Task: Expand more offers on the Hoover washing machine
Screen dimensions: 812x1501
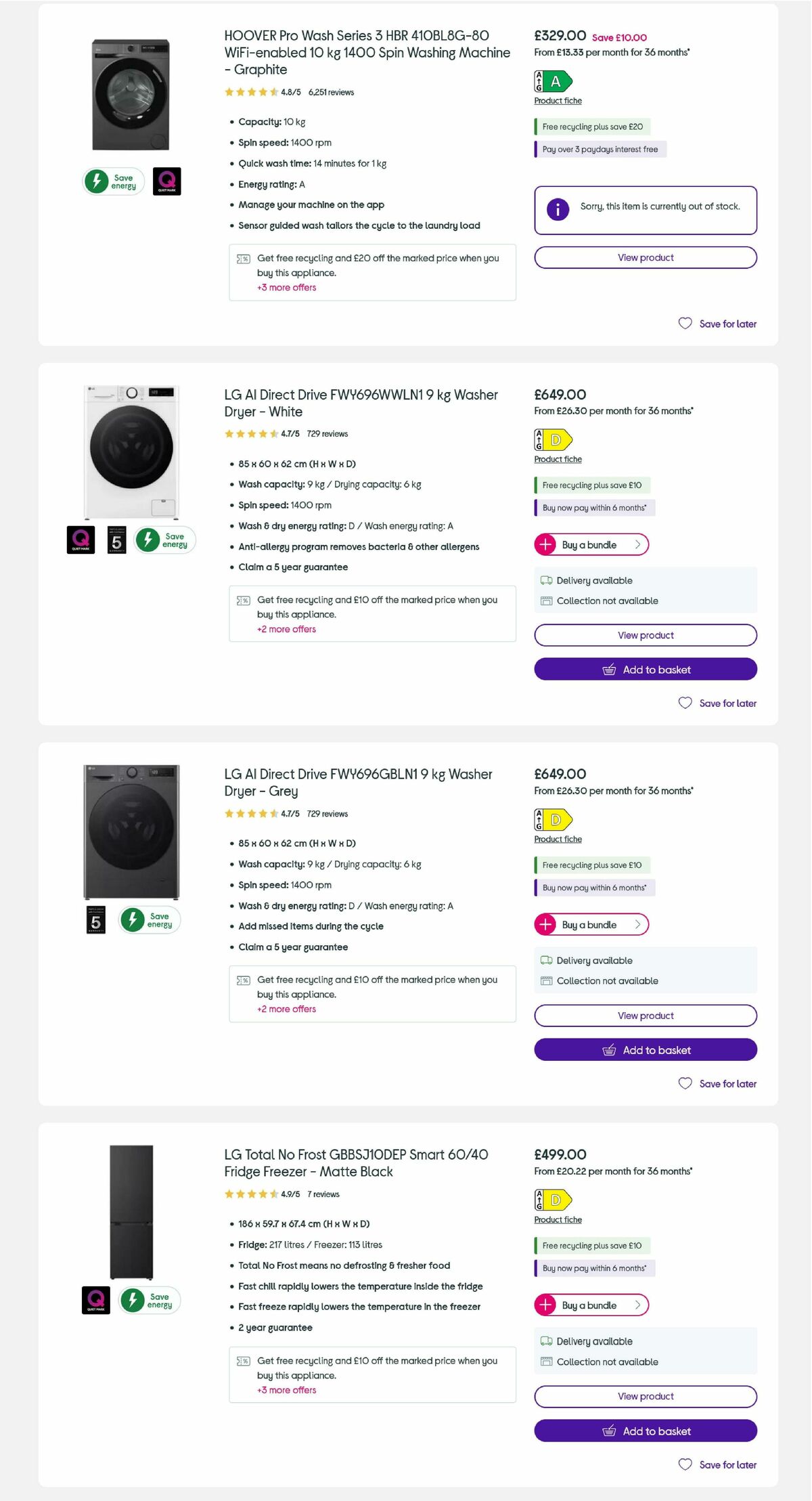Action: [285, 287]
